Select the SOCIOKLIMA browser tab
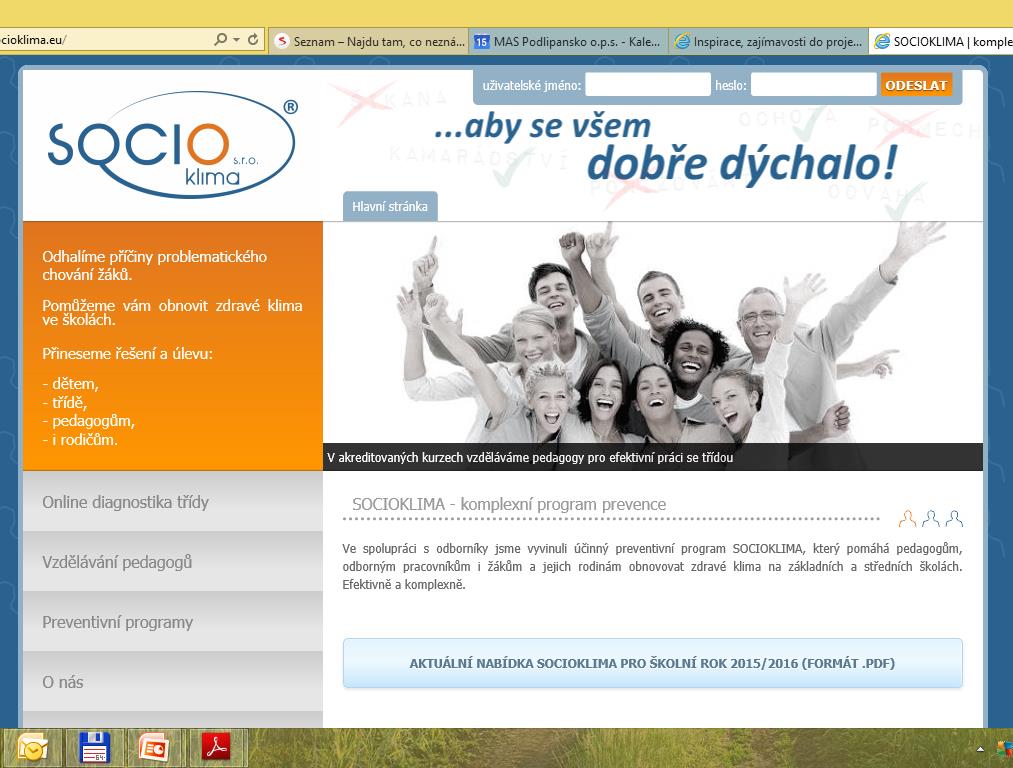 [x=941, y=41]
